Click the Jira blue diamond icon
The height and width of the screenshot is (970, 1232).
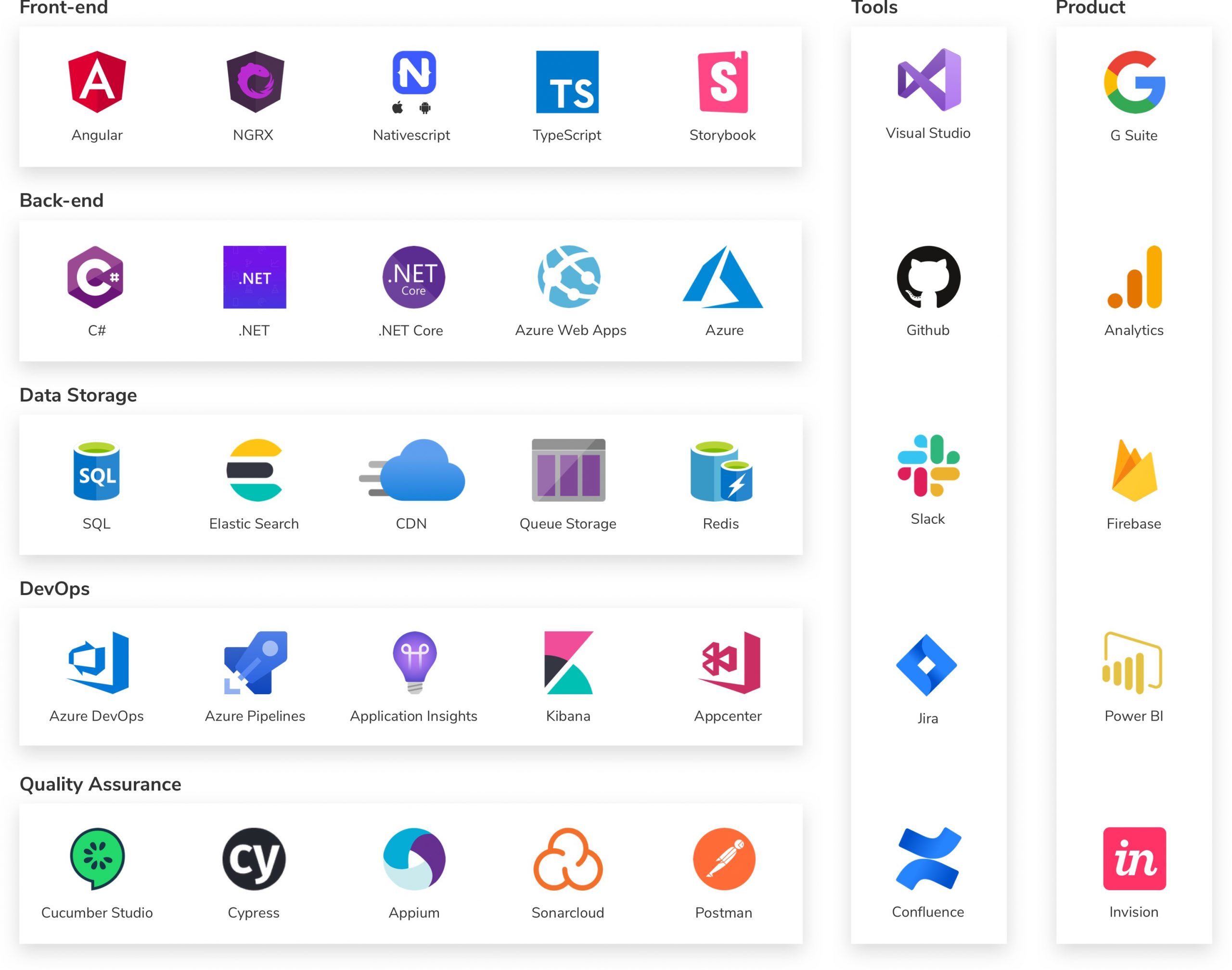point(926,665)
